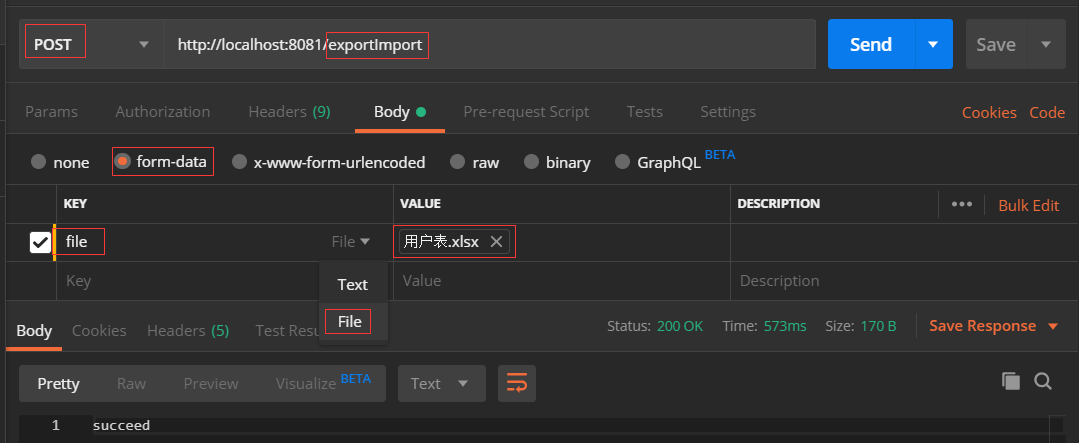Click the succeed response text
The image size is (1079, 443).
pyautogui.click(x=122, y=426)
